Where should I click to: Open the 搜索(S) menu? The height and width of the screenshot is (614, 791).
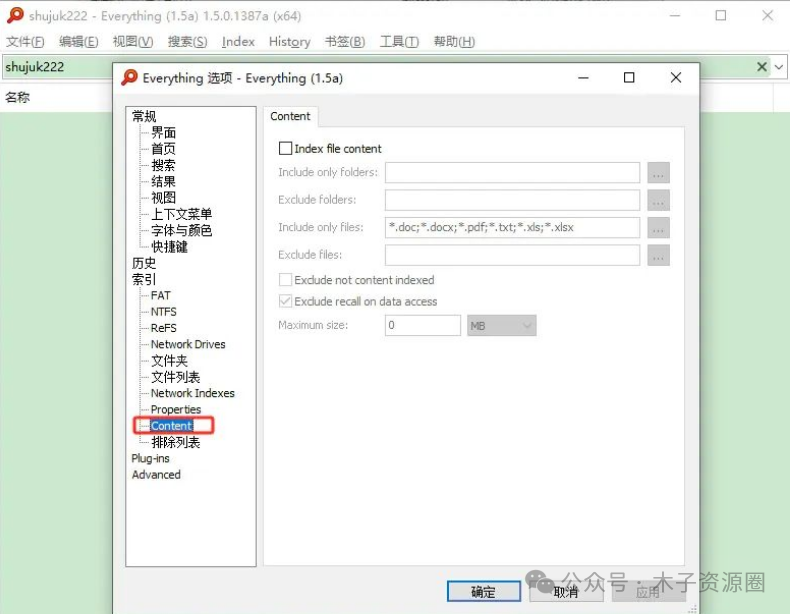[x=188, y=41]
